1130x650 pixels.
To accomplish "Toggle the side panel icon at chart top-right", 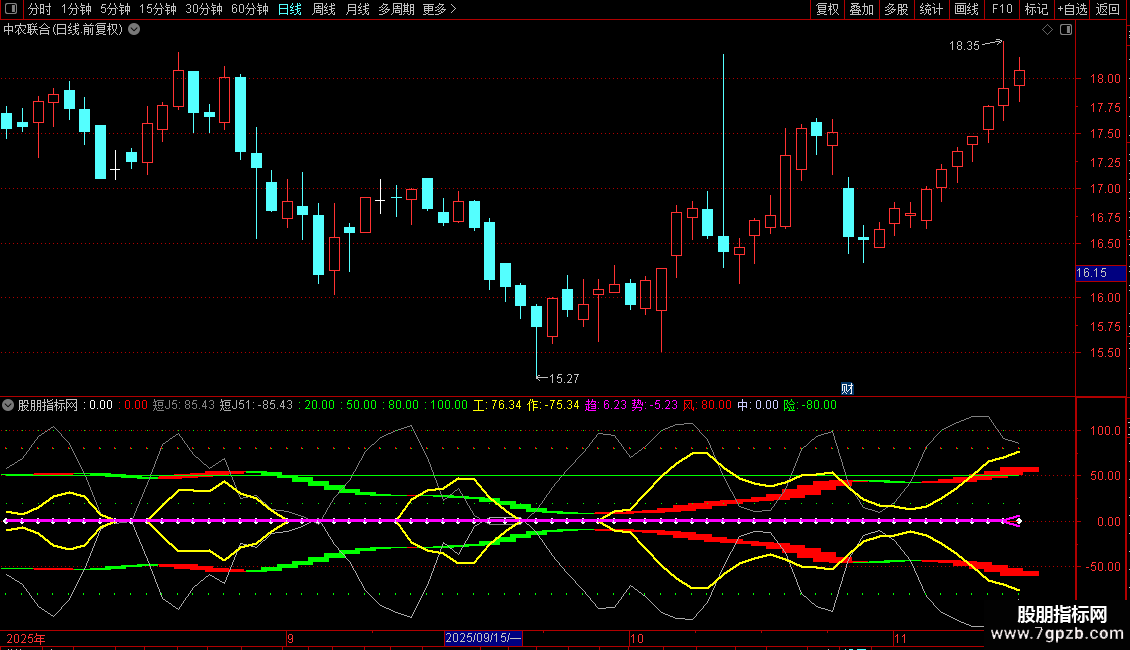I will pyautogui.click(x=1066, y=30).
